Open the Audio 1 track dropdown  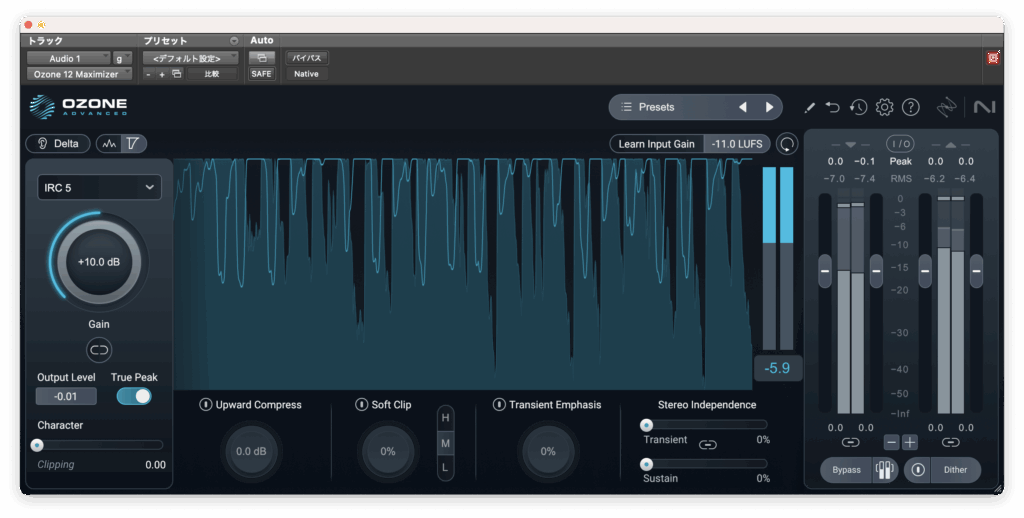(x=68, y=58)
